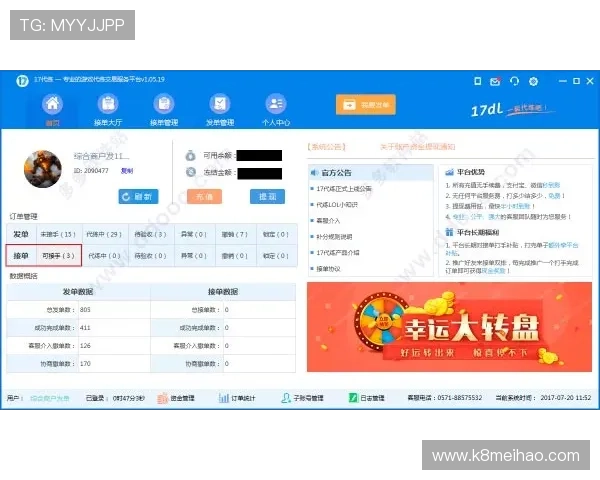Viewport: 600px width, 480px height.
Task: Click the 平台长期福利 gift icon
Action: point(450,232)
